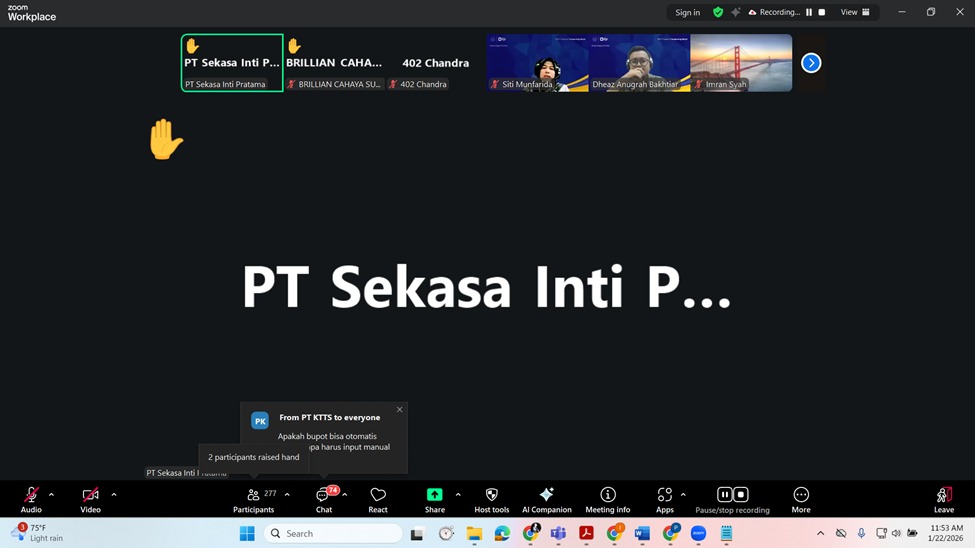Show next participants with blue arrow
Viewport: 975px width, 548px height.
[811, 63]
